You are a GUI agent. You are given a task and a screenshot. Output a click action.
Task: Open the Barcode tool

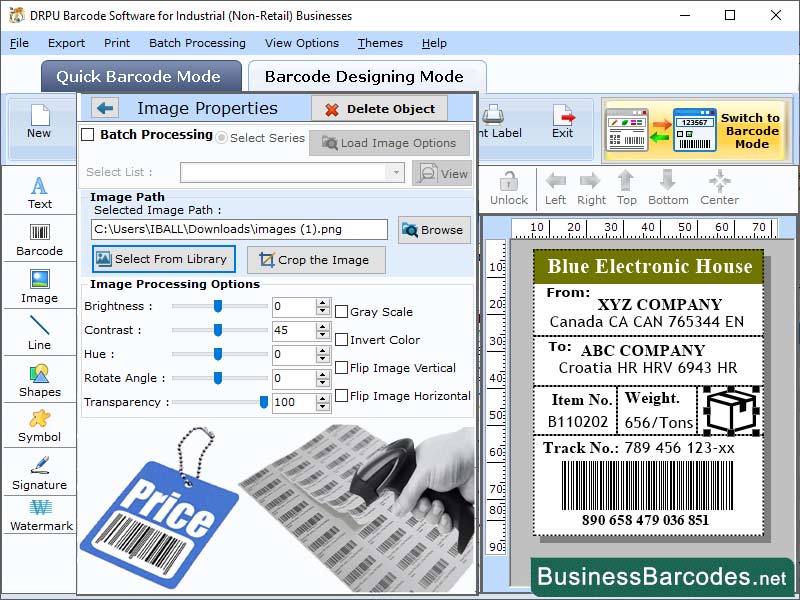[39, 240]
